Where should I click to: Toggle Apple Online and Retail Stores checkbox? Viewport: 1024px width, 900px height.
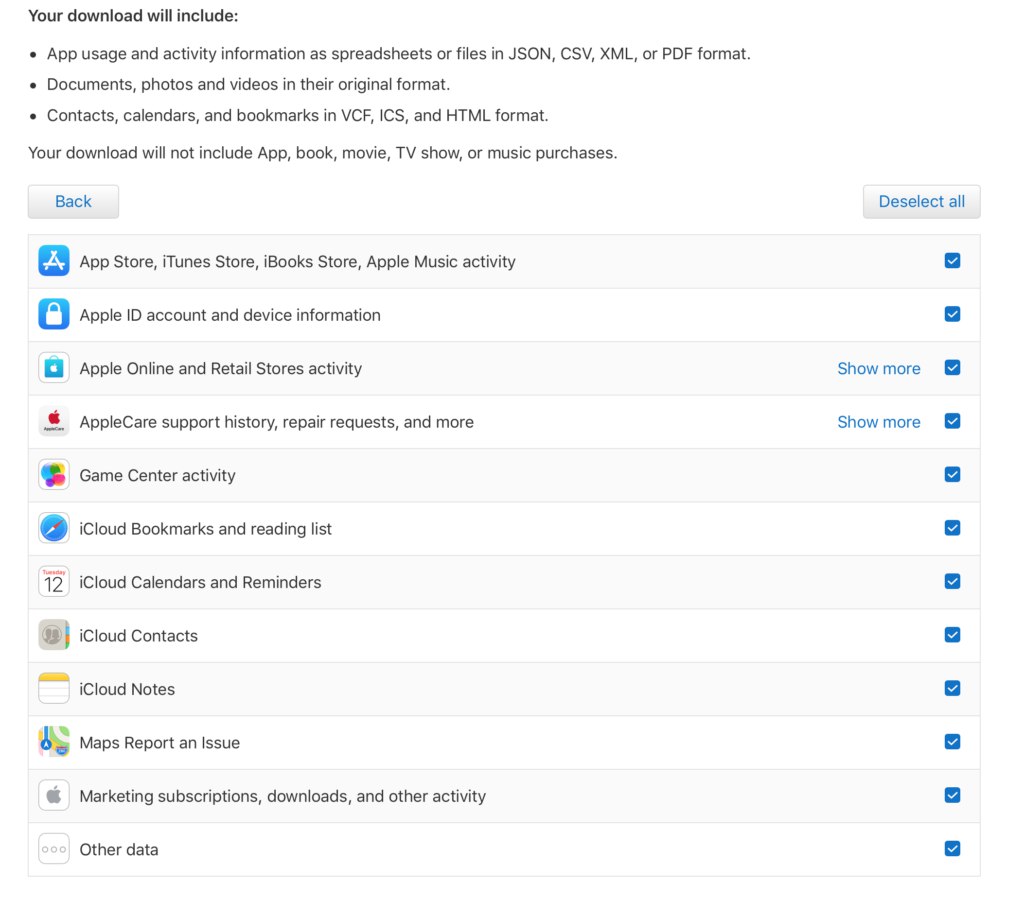point(952,368)
